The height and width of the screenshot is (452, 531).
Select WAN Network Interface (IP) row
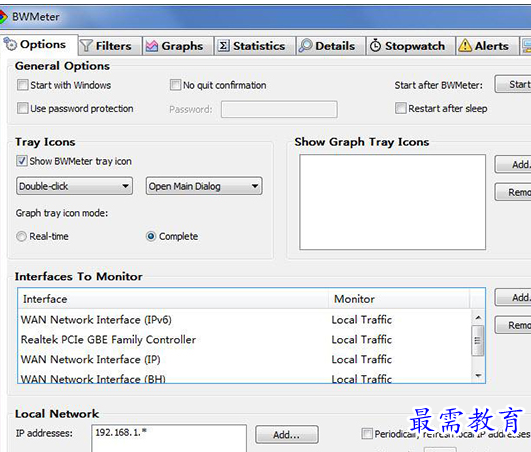pos(245,359)
